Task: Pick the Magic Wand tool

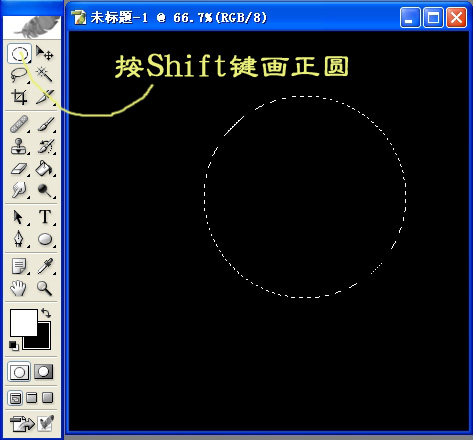Action: click(x=45, y=75)
